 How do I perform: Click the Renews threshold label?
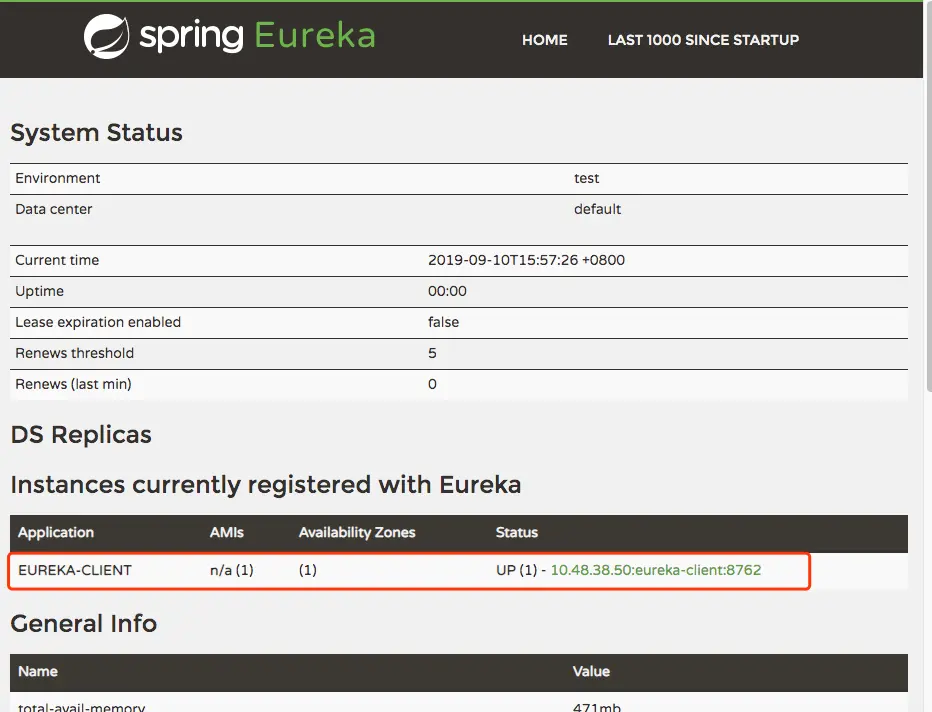click(x=74, y=353)
